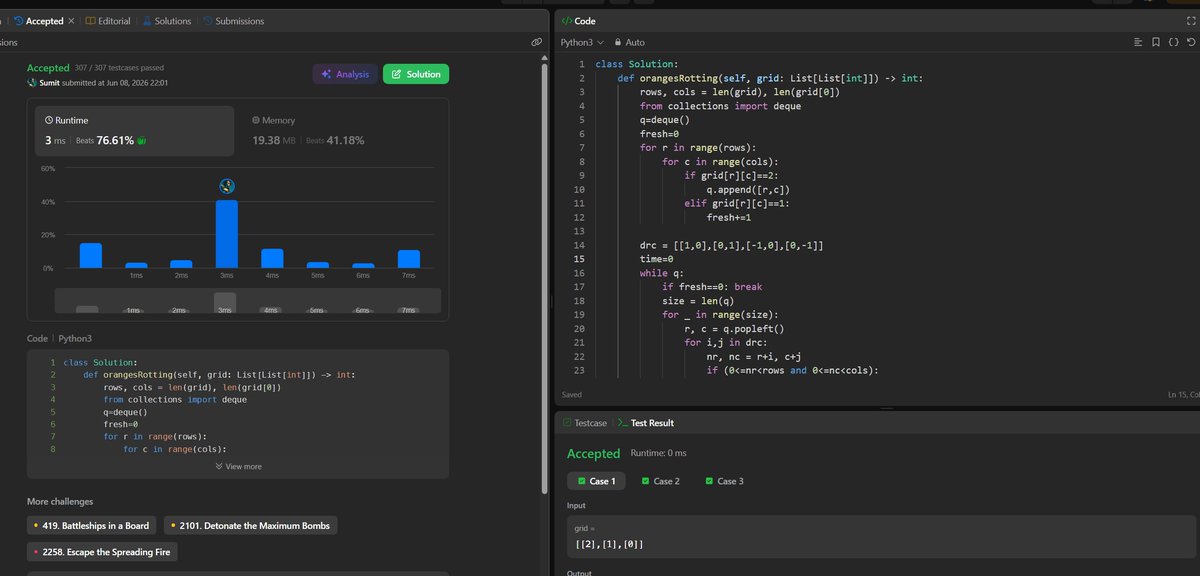Click editor line 15 containing time=0
Image resolution: width=1200 pixels, height=576 pixels.
click(657, 258)
